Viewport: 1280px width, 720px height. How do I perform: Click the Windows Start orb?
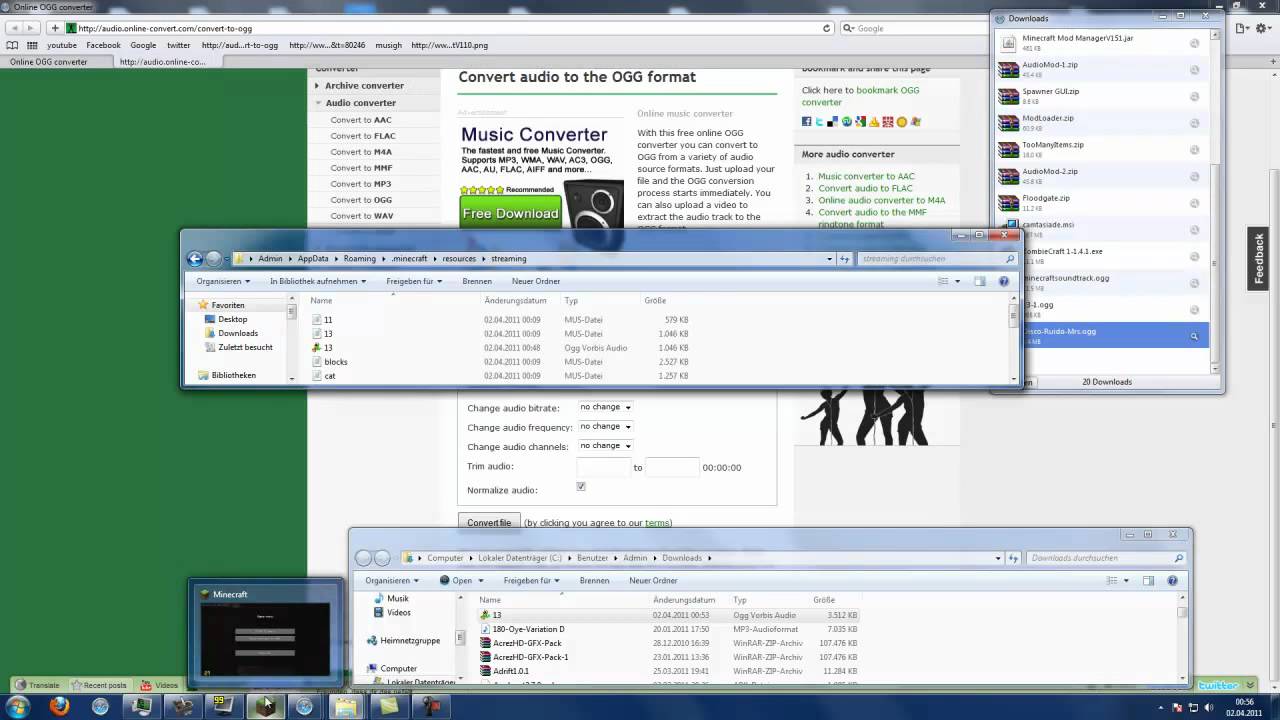pyautogui.click(x=18, y=706)
